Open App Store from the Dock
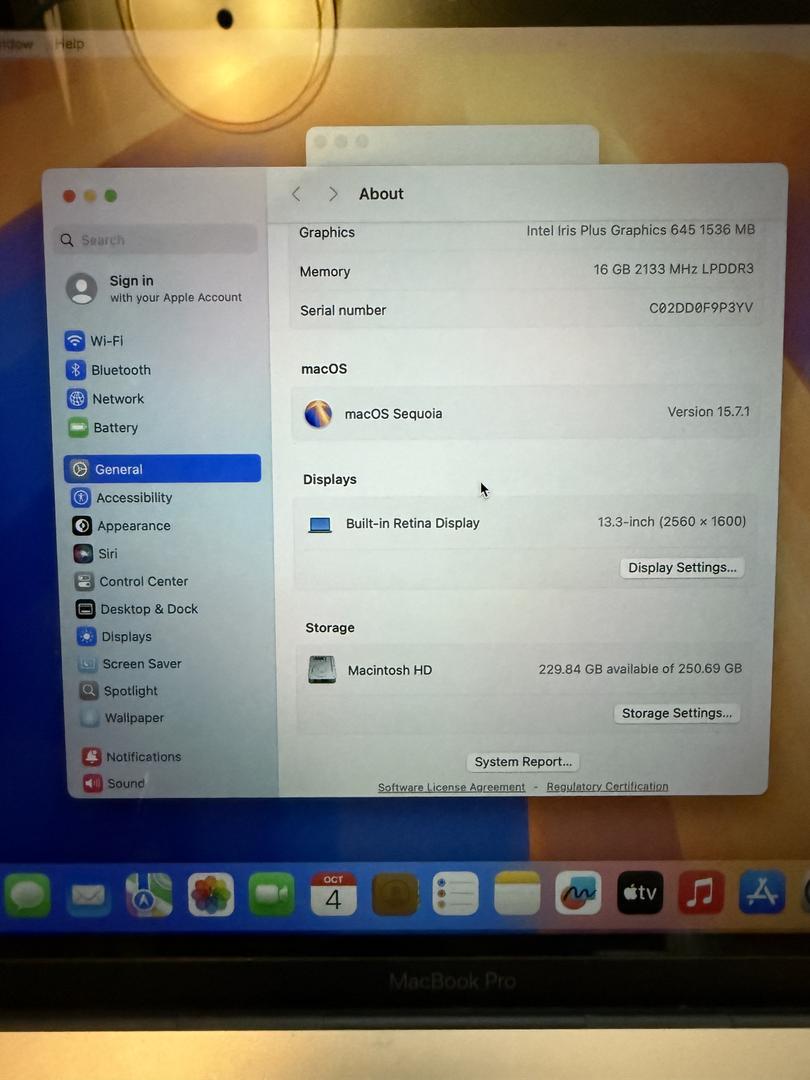Viewport: 810px width, 1080px height. [762, 892]
